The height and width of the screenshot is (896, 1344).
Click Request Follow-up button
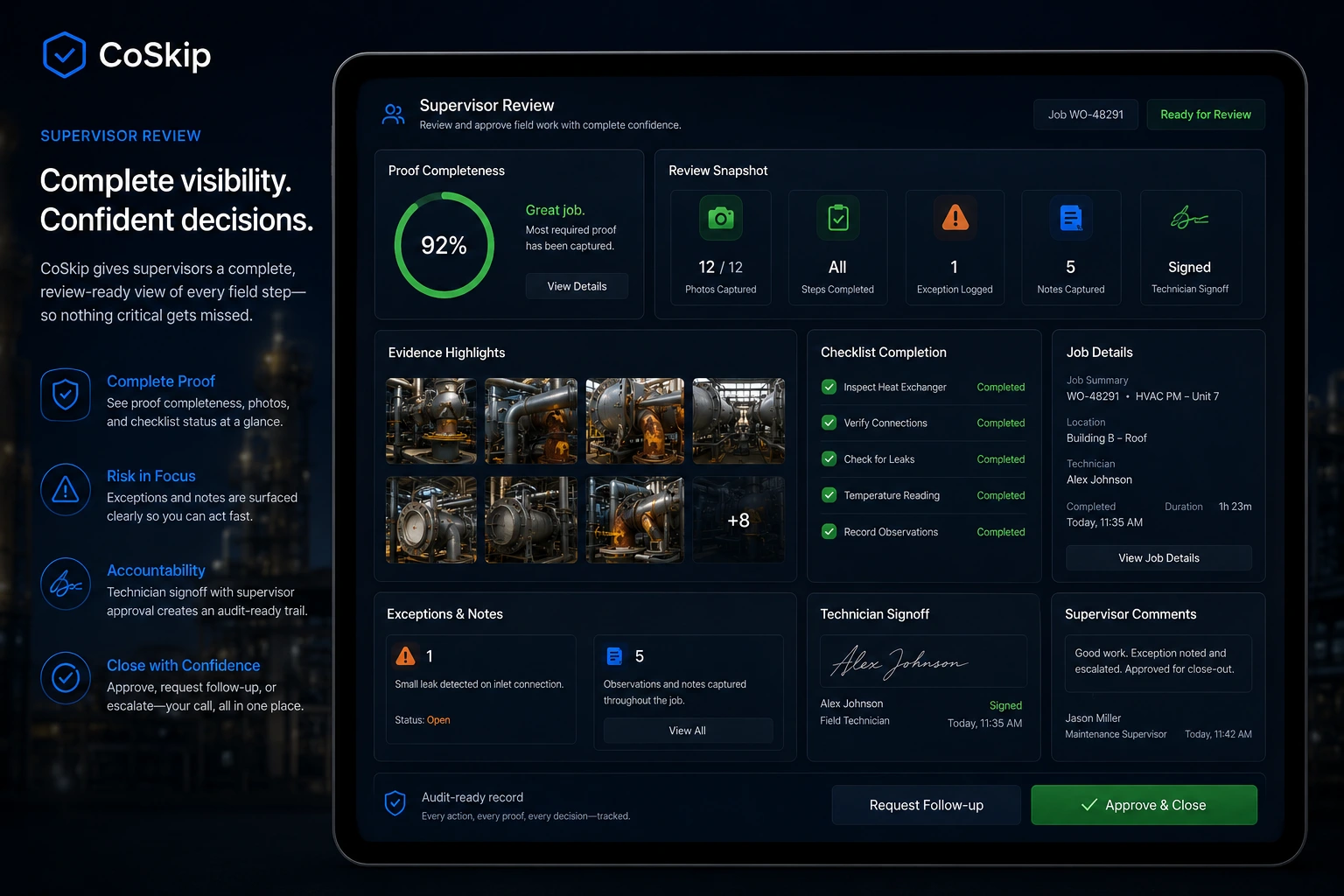[x=926, y=805]
